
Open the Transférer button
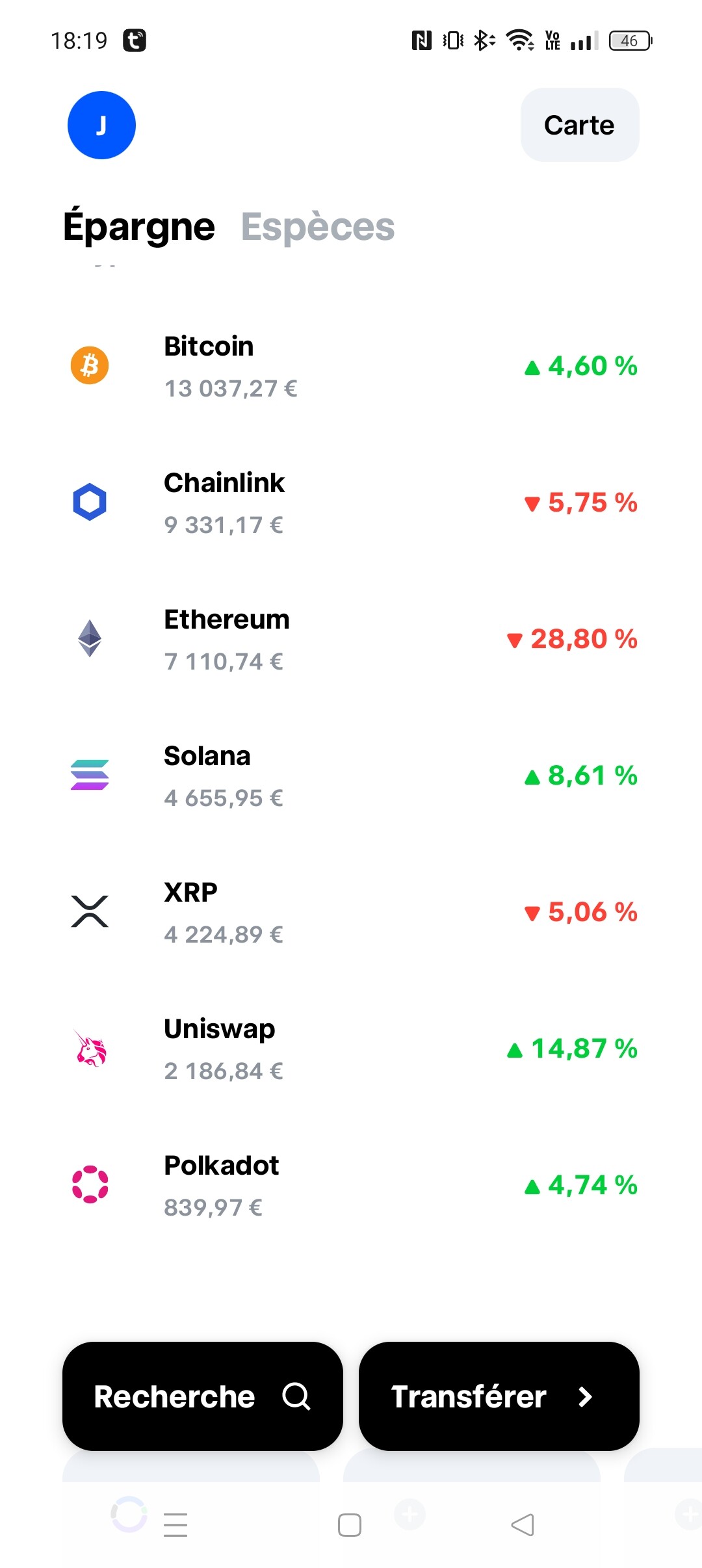click(x=499, y=1396)
